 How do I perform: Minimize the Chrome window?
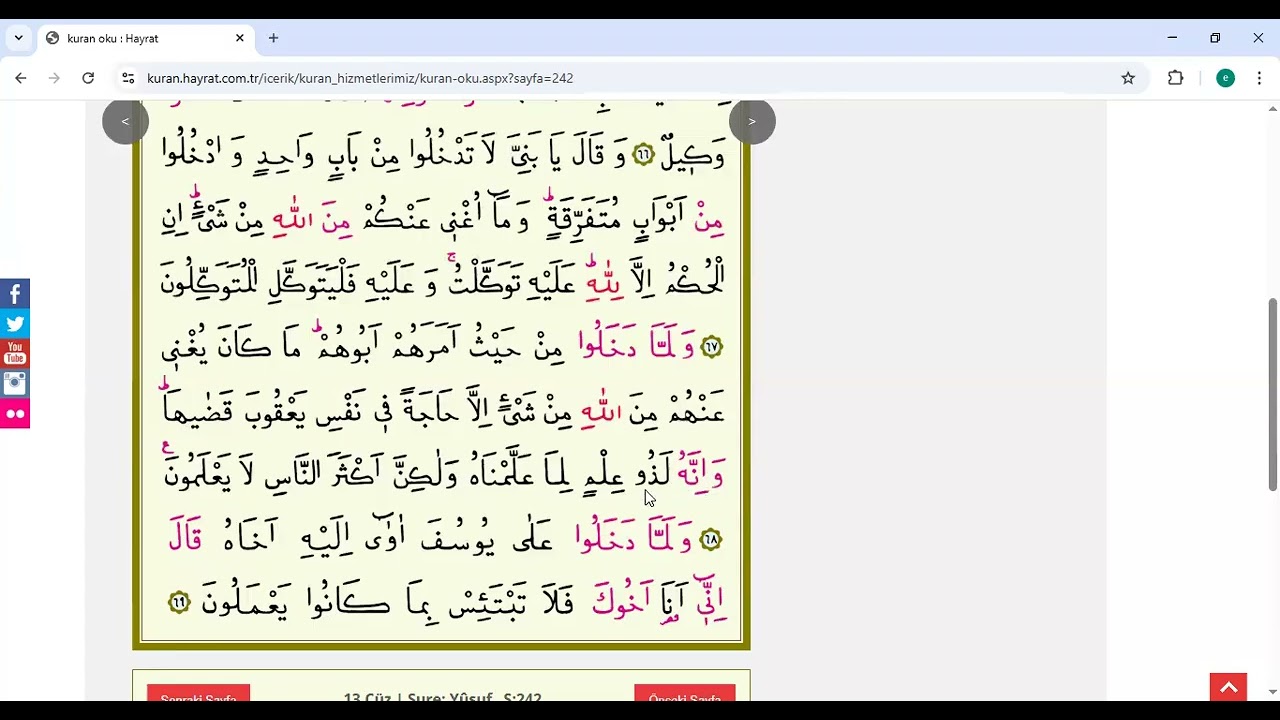click(x=1172, y=38)
